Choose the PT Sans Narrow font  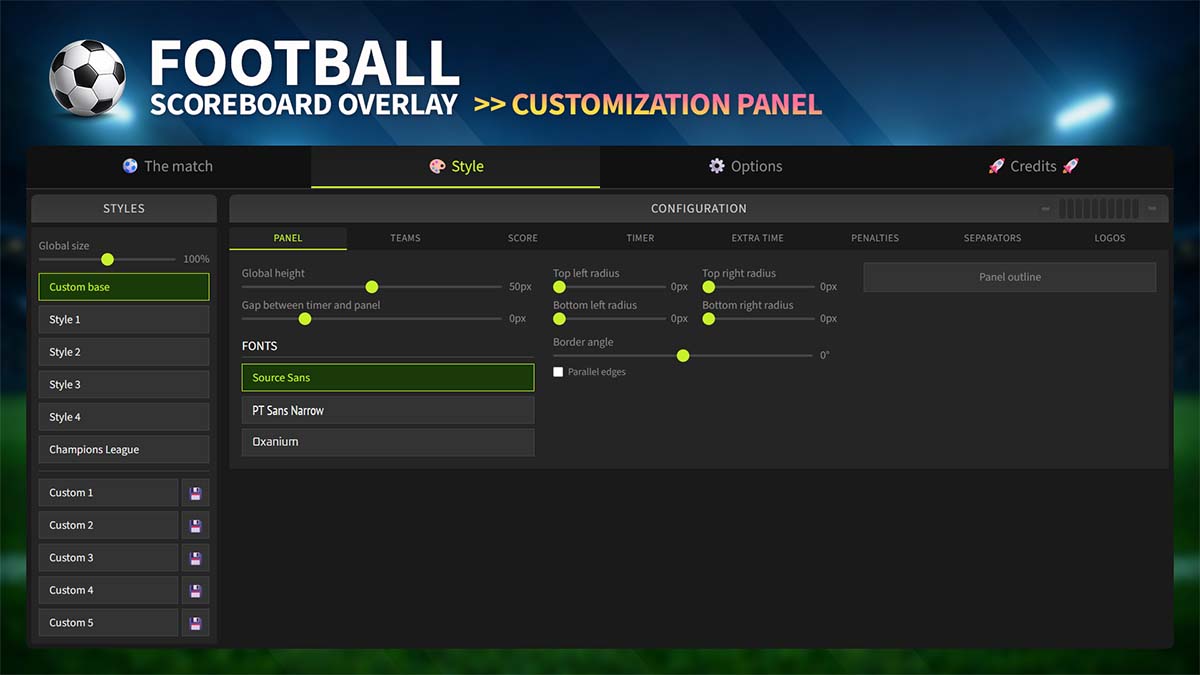(388, 410)
